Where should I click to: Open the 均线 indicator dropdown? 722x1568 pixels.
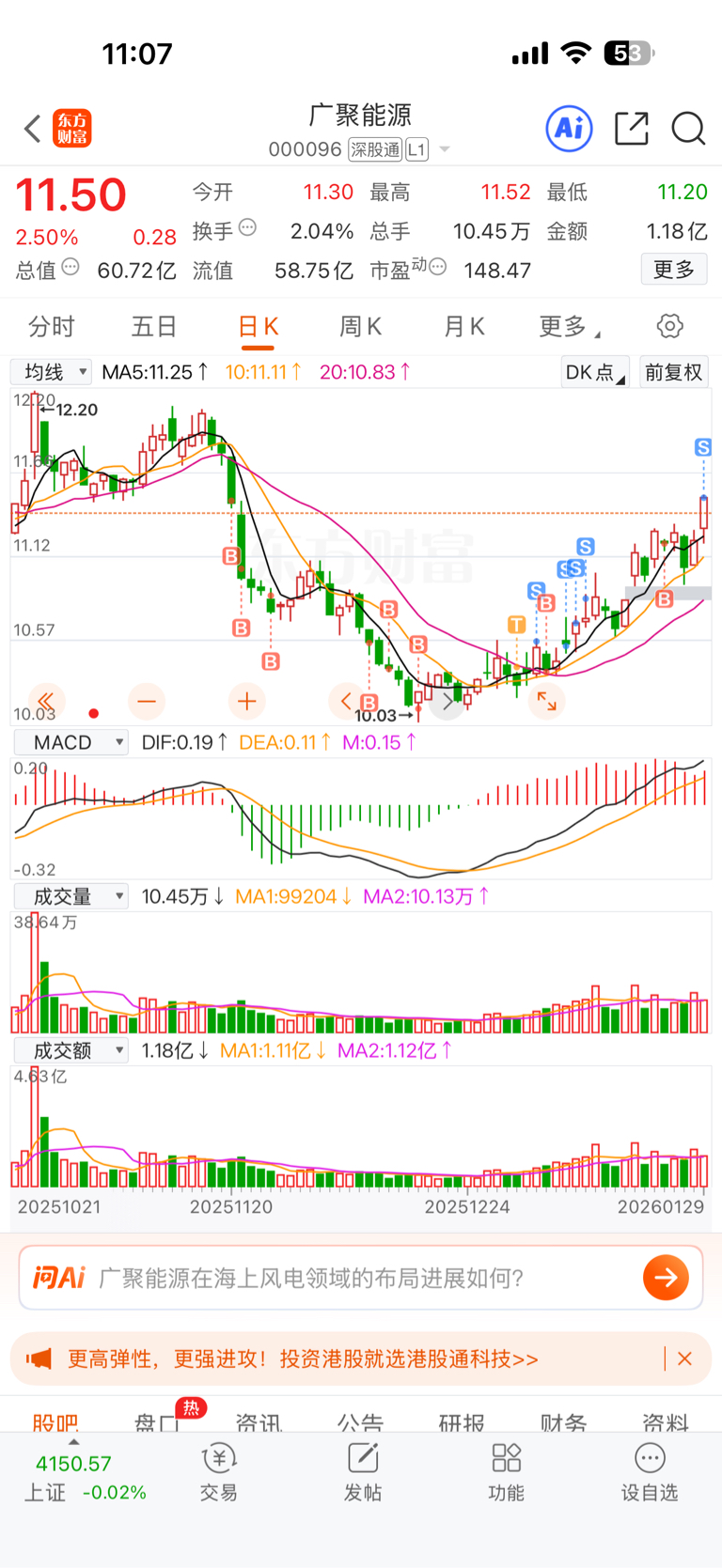(52, 372)
